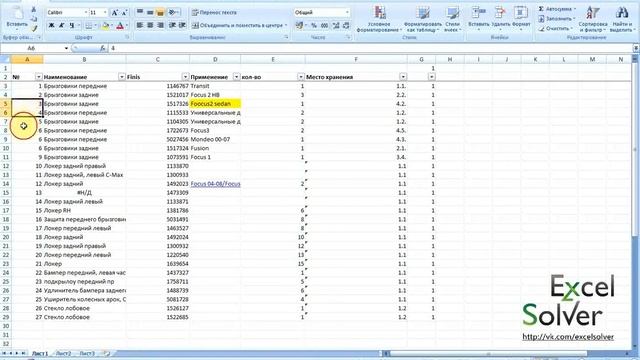Open filter dropdown for № column
640x360 pixels.
[x=38, y=77]
